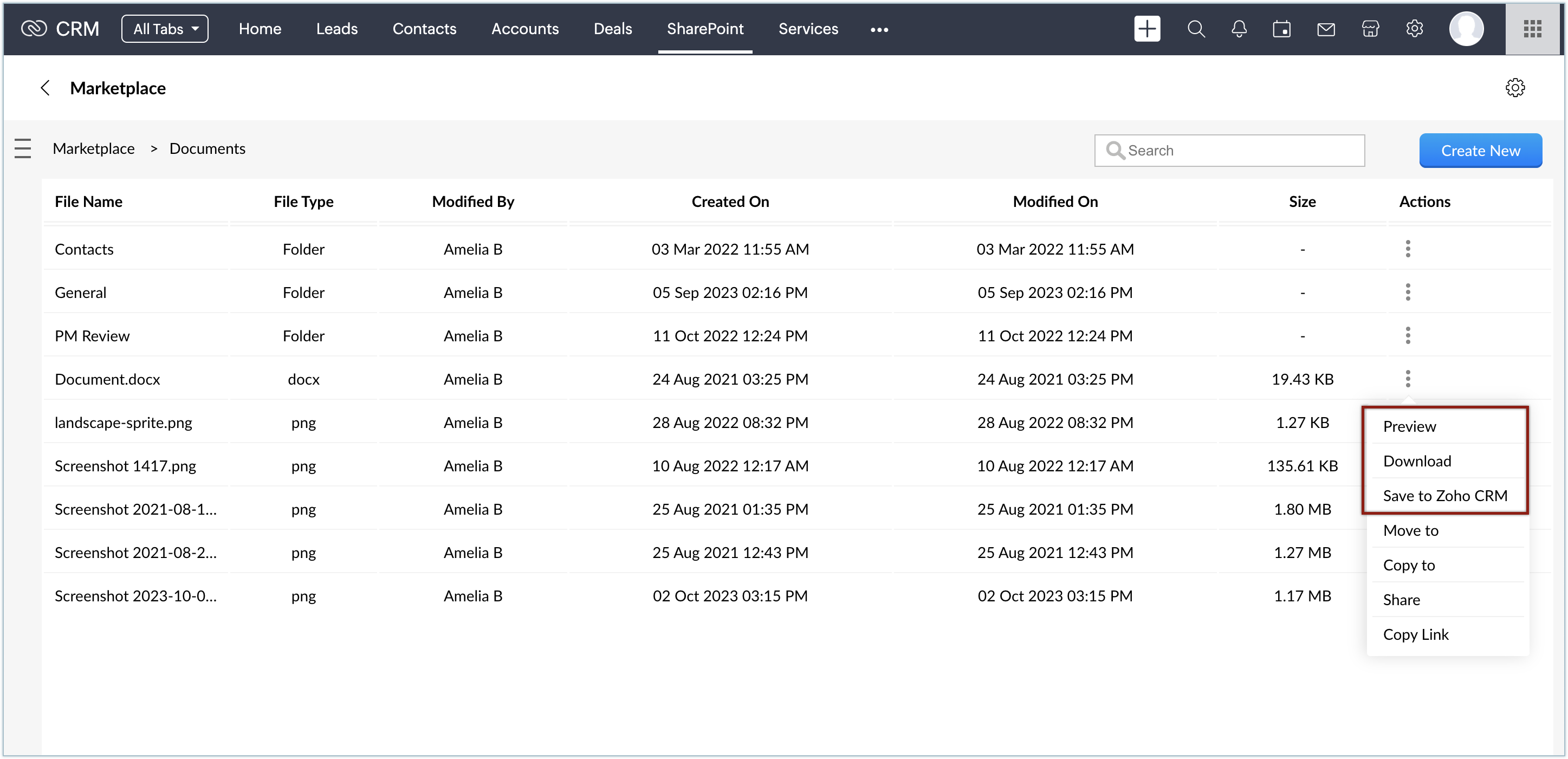The image size is (1568, 759).
Task: Click the plus quick create icon
Action: point(1147,29)
